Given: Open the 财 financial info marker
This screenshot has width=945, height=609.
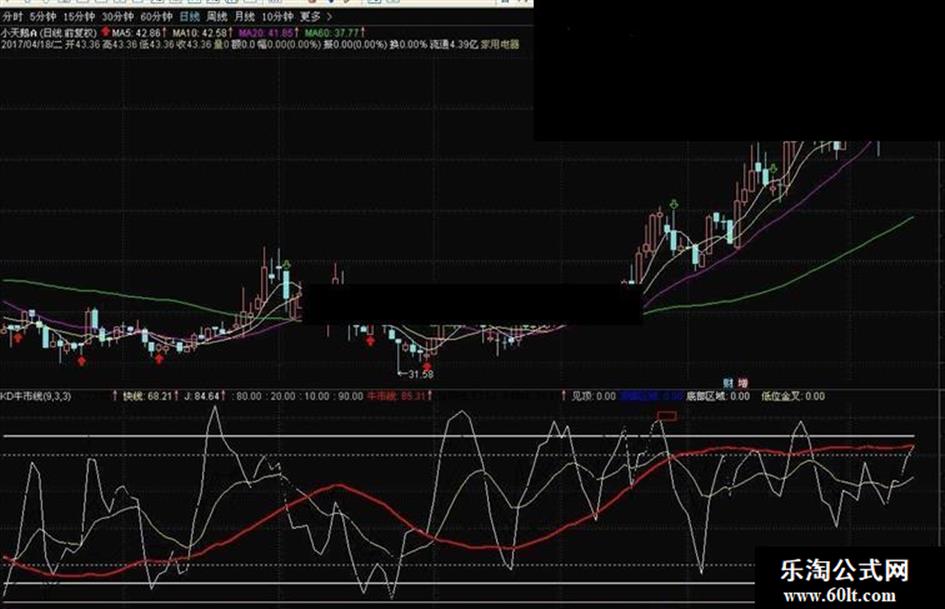Looking at the screenshot, I should [x=728, y=383].
